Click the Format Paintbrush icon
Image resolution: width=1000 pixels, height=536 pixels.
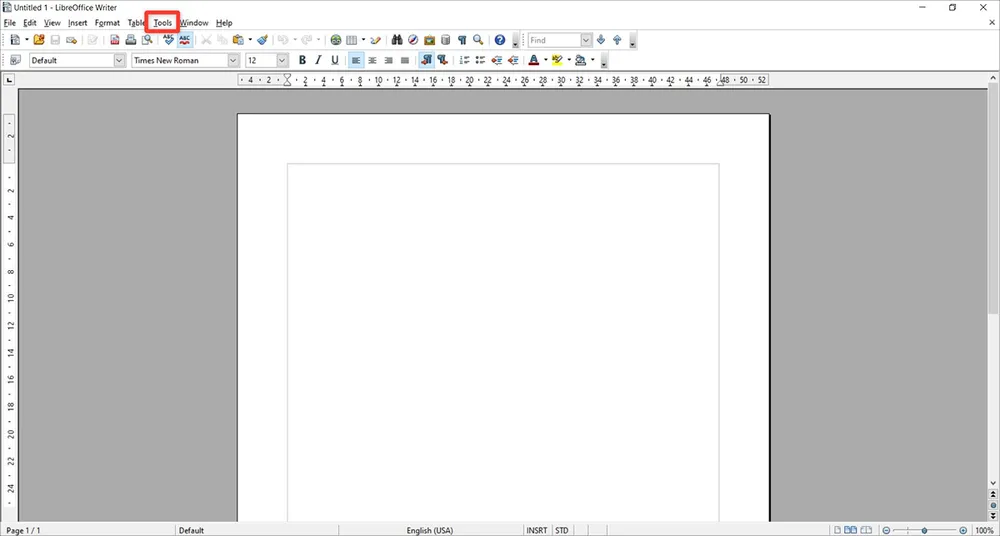[262, 40]
